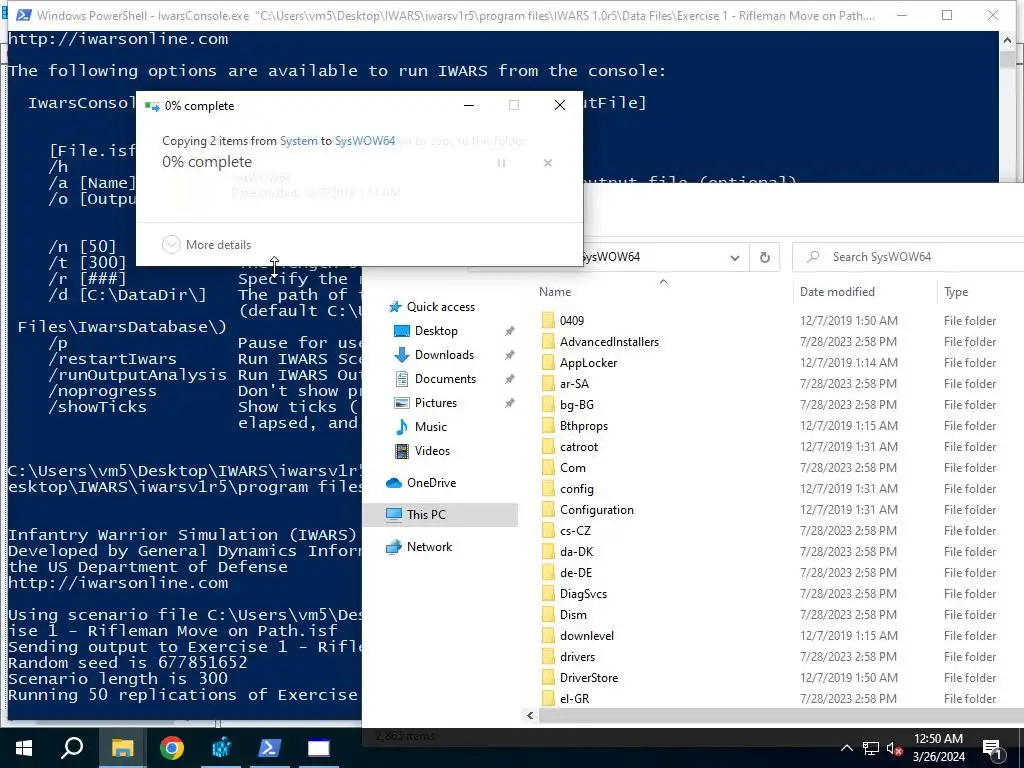Click the System source folder link
The image size is (1024, 768).
coord(298,141)
